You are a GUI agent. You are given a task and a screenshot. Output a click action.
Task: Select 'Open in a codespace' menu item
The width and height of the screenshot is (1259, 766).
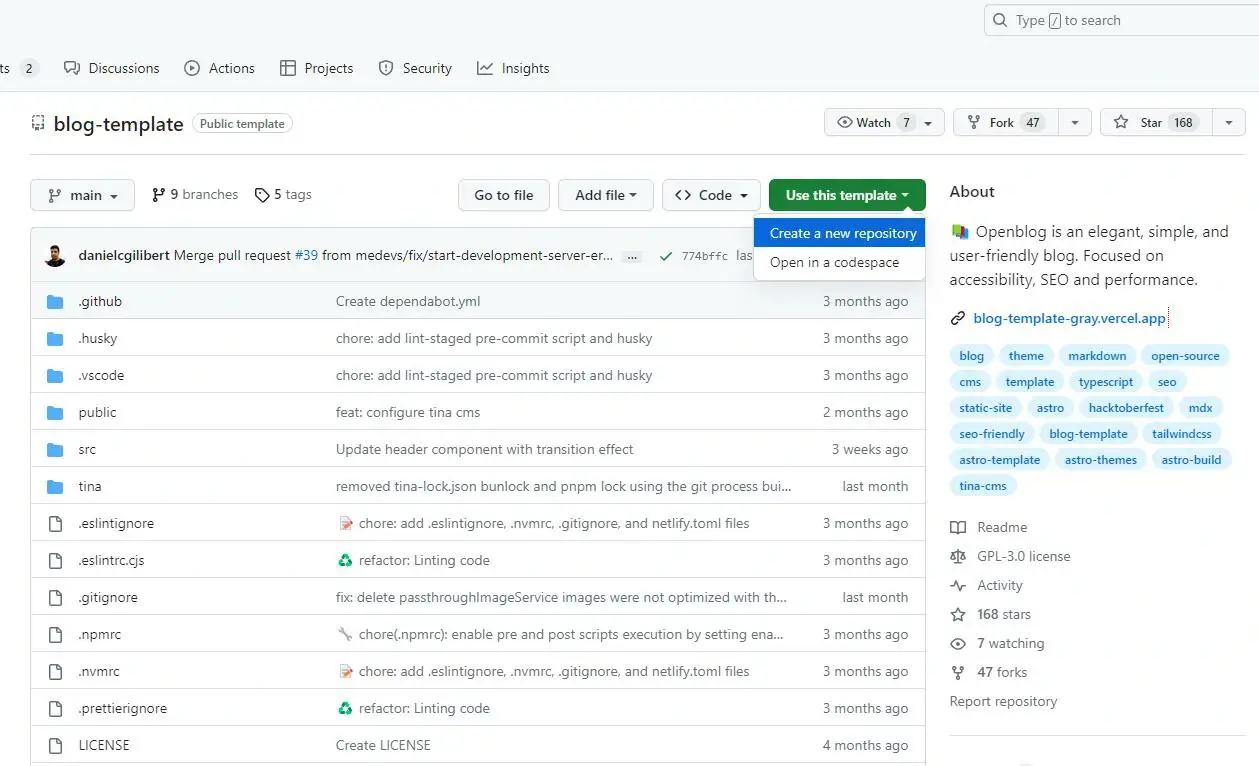pyautogui.click(x=839, y=262)
